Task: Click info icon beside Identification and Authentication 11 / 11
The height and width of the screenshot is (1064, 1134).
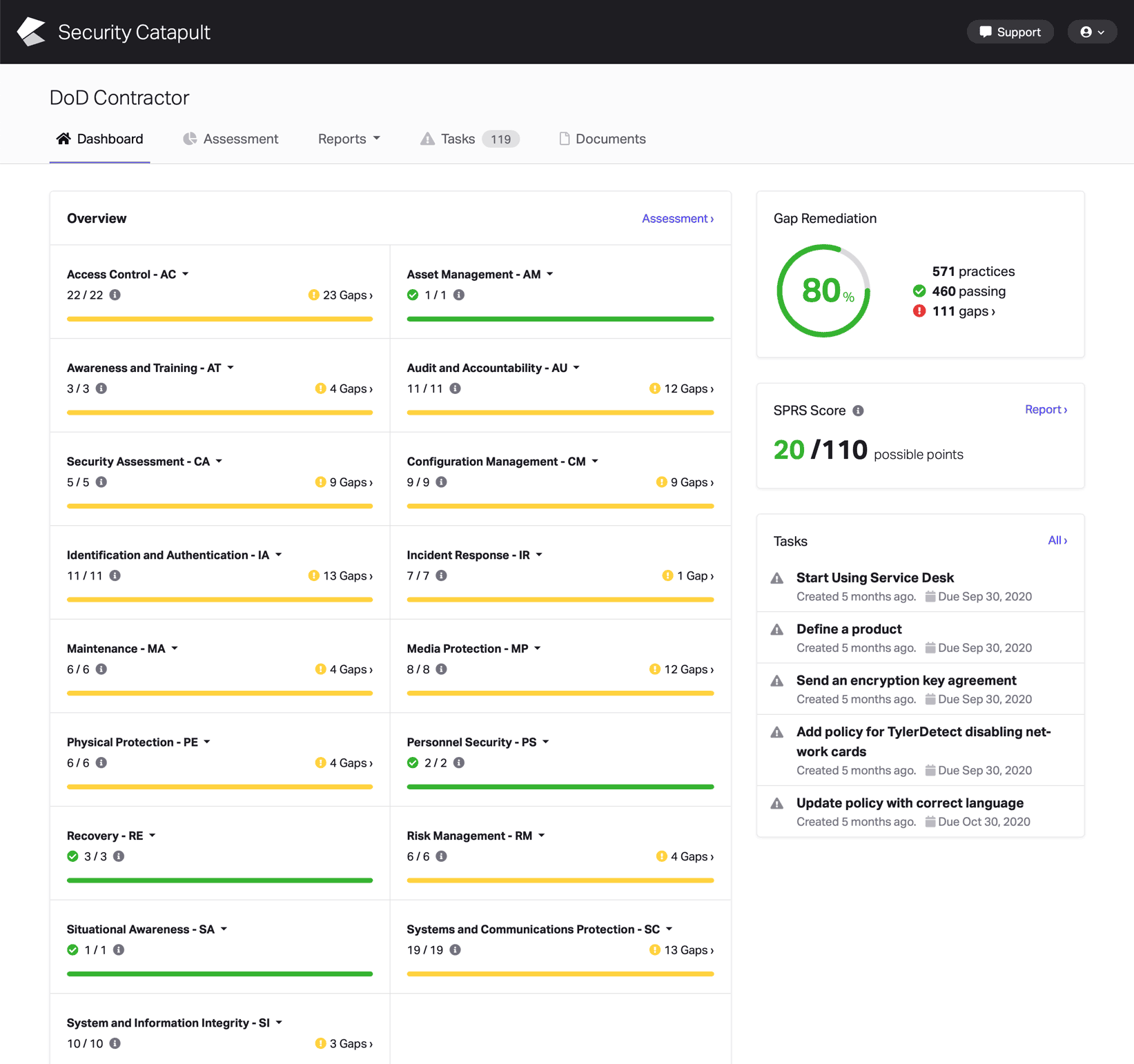Action: click(x=115, y=575)
